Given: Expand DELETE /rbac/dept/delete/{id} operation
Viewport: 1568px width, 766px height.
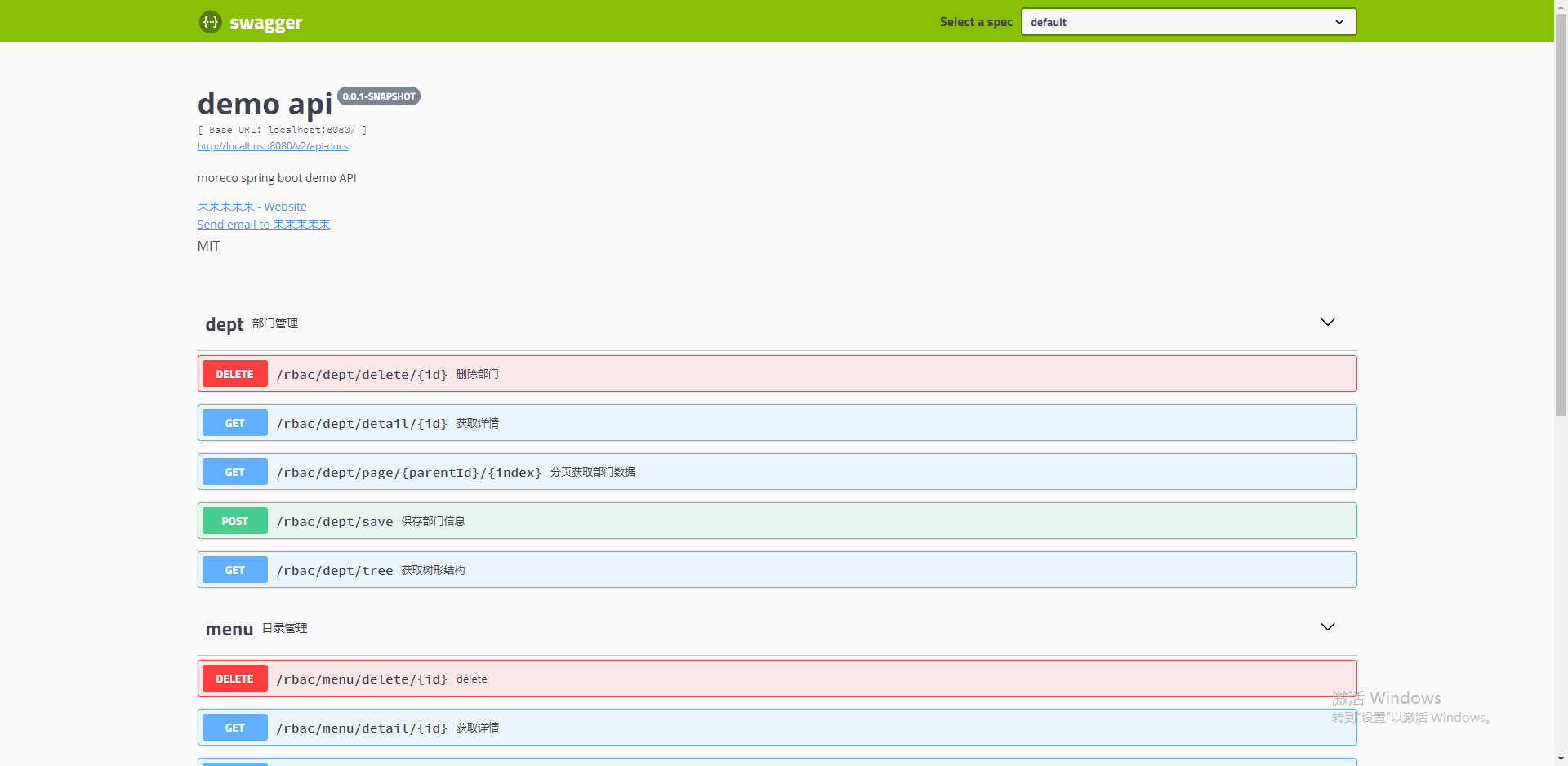Looking at the screenshot, I should click(777, 374).
